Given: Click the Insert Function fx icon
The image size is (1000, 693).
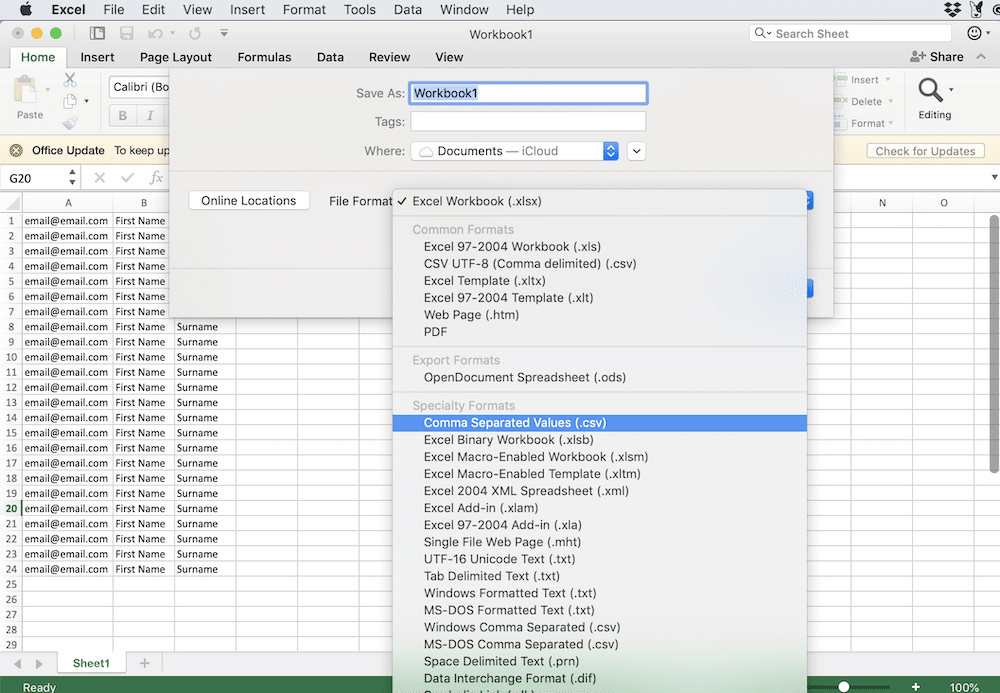Looking at the screenshot, I should (x=156, y=178).
